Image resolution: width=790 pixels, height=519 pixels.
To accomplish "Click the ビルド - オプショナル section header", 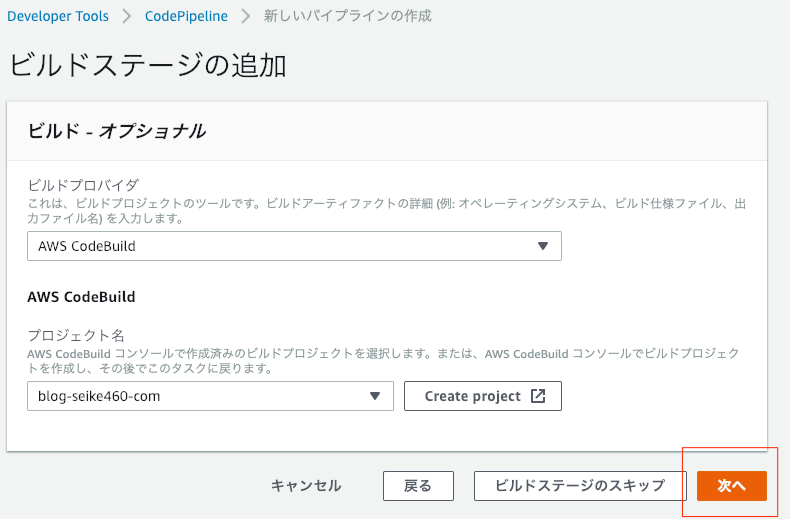I will 116,131.
